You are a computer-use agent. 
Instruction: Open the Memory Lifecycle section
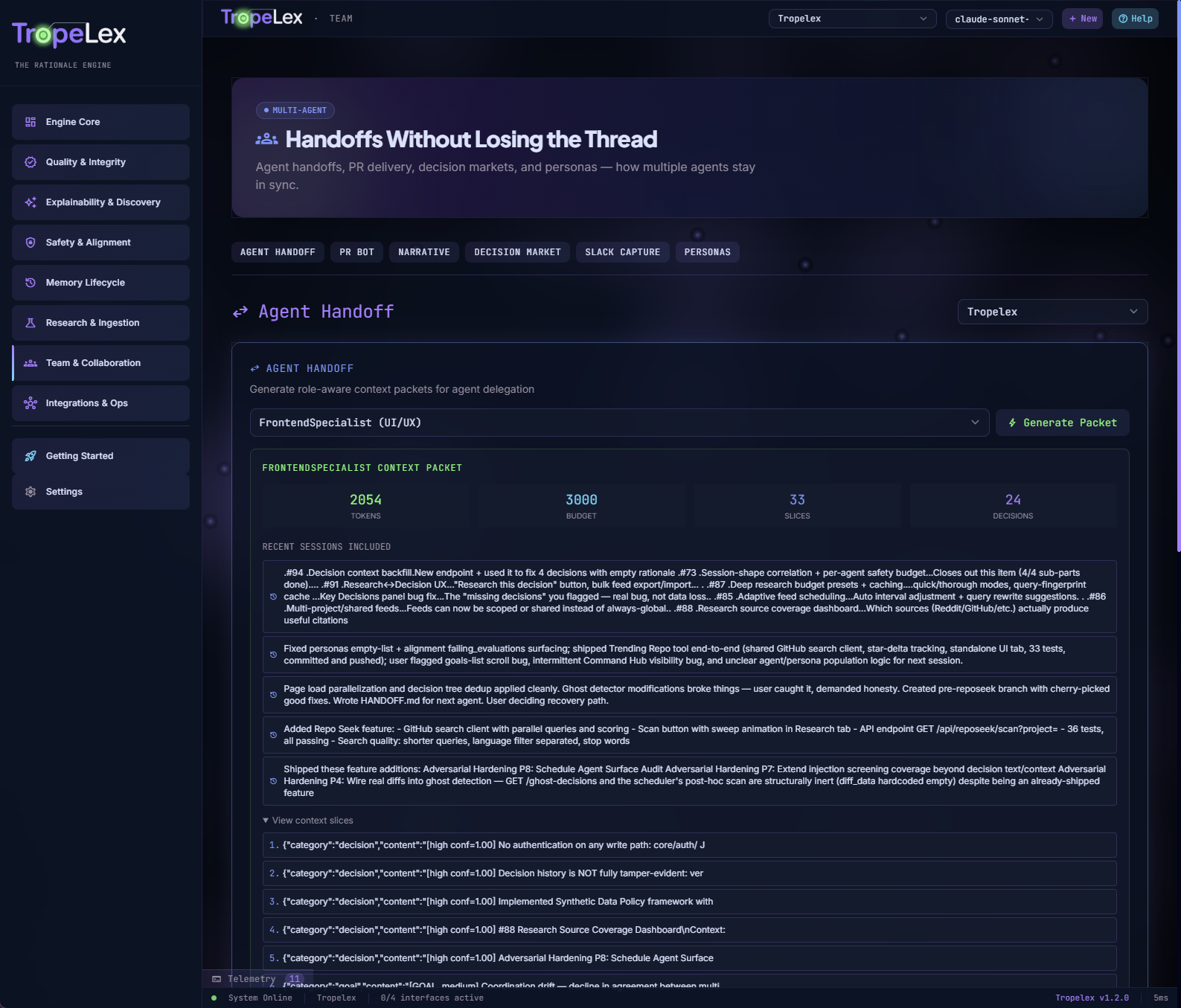(100, 283)
